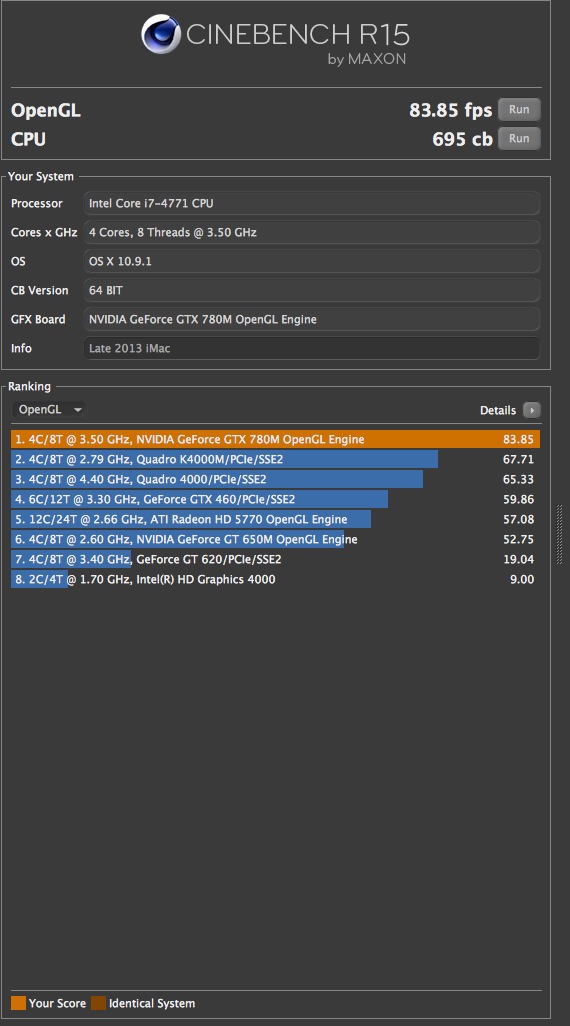The width and height of the screenshot is (570, 1026).
Task: Click the Cinebench sphere logo
Action: click(x=161, y=35)
